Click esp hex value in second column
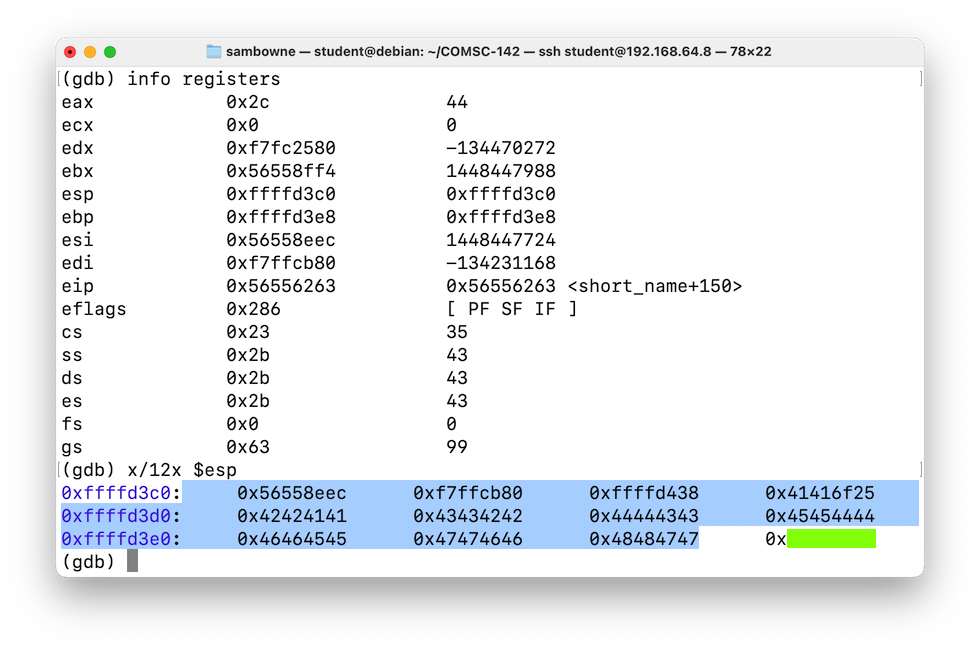The image size is (980, 651). coord(281,194)
